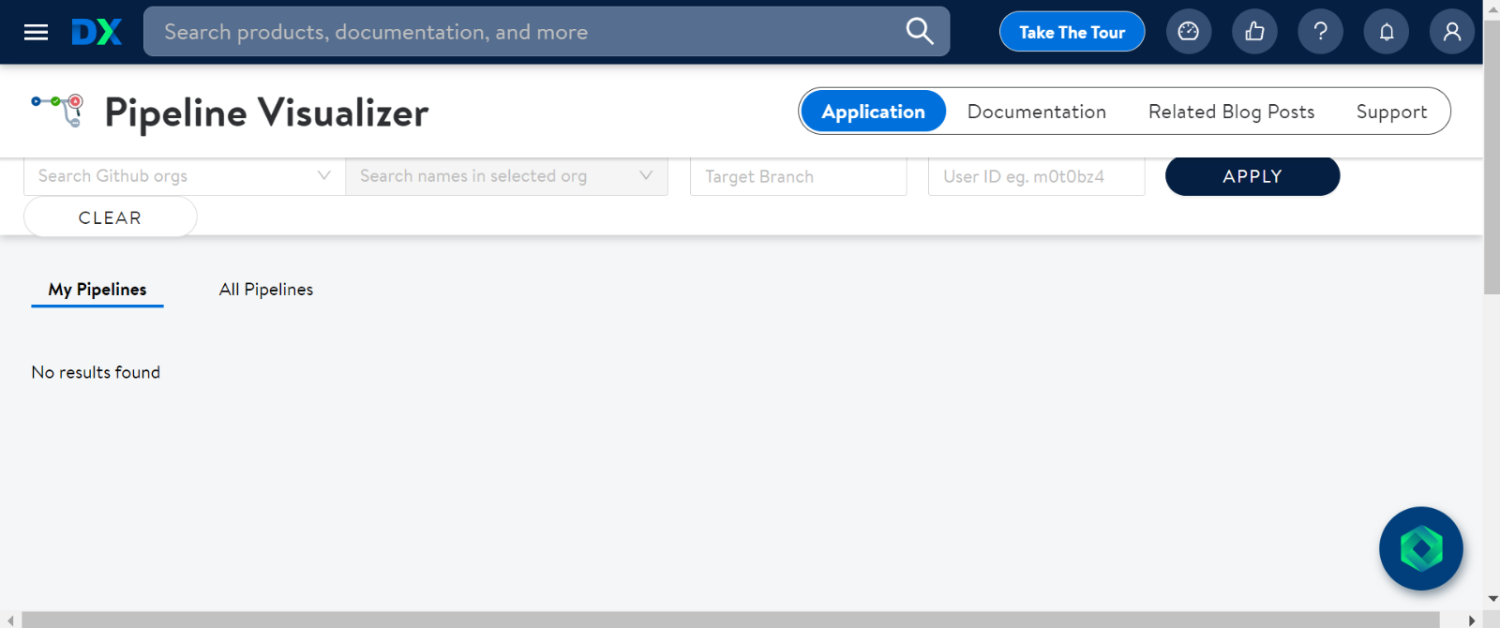Click the search magnifier icon
This screenshot has height=628, width=1500.
click(x=919, y=32)
